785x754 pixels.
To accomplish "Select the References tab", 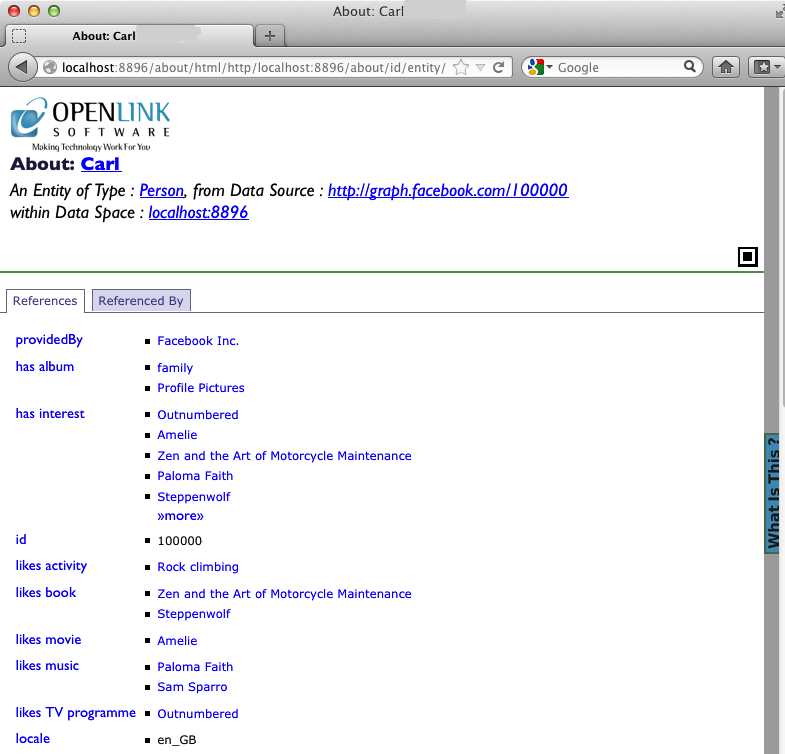I will [45, 300].
